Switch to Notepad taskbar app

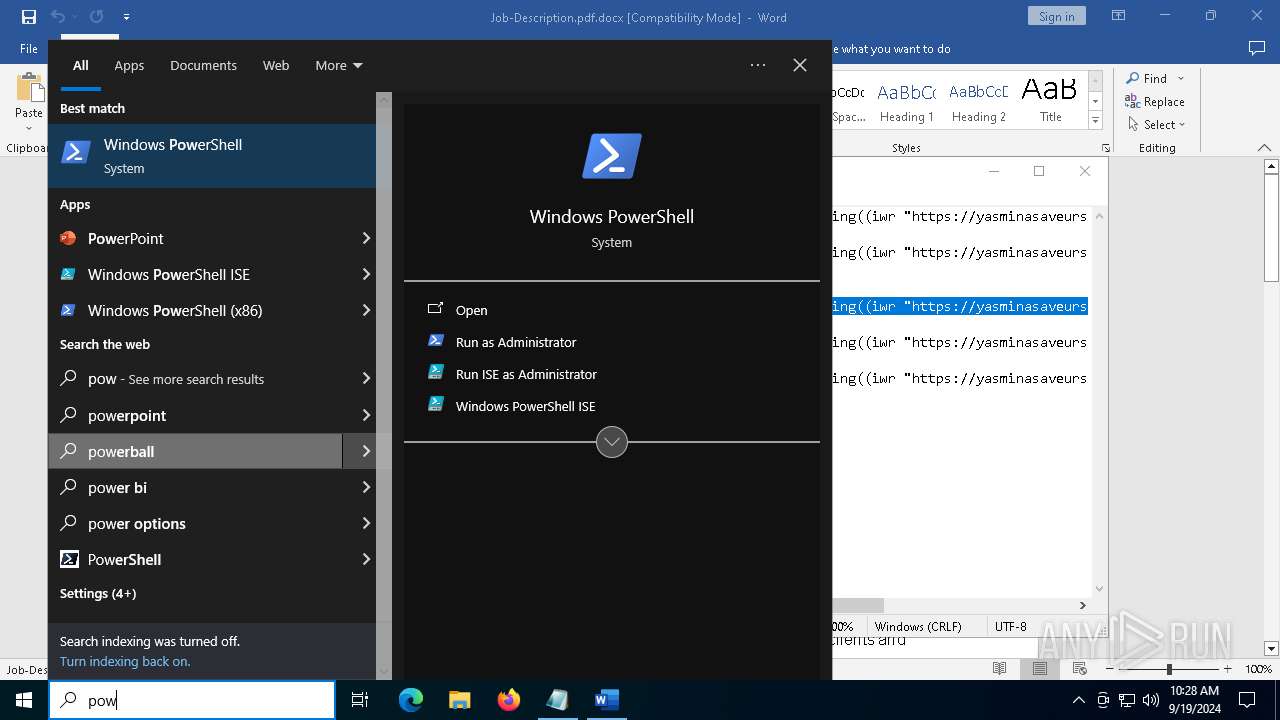[557, 700]
